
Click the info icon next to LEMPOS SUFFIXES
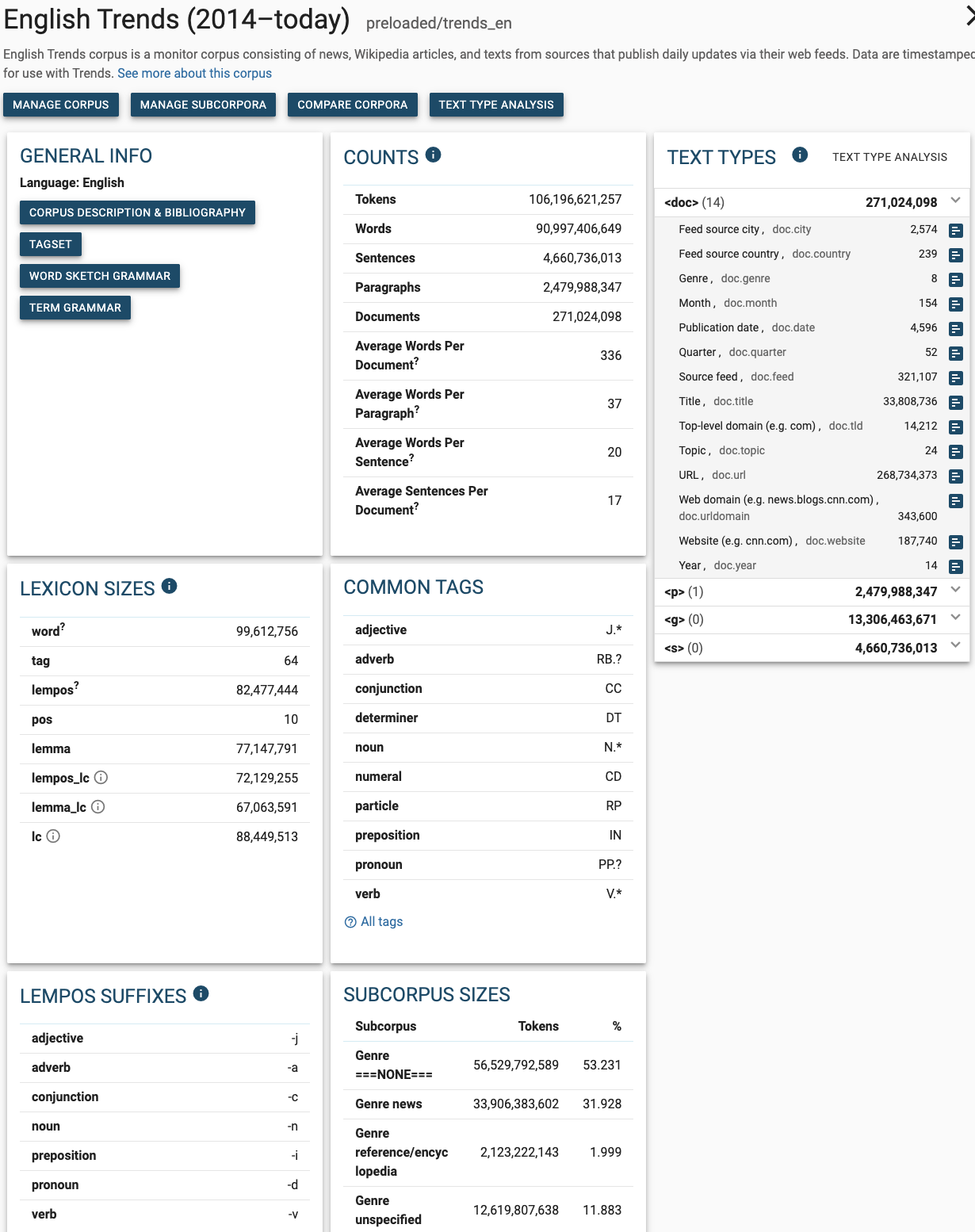[x=201, y=993]
